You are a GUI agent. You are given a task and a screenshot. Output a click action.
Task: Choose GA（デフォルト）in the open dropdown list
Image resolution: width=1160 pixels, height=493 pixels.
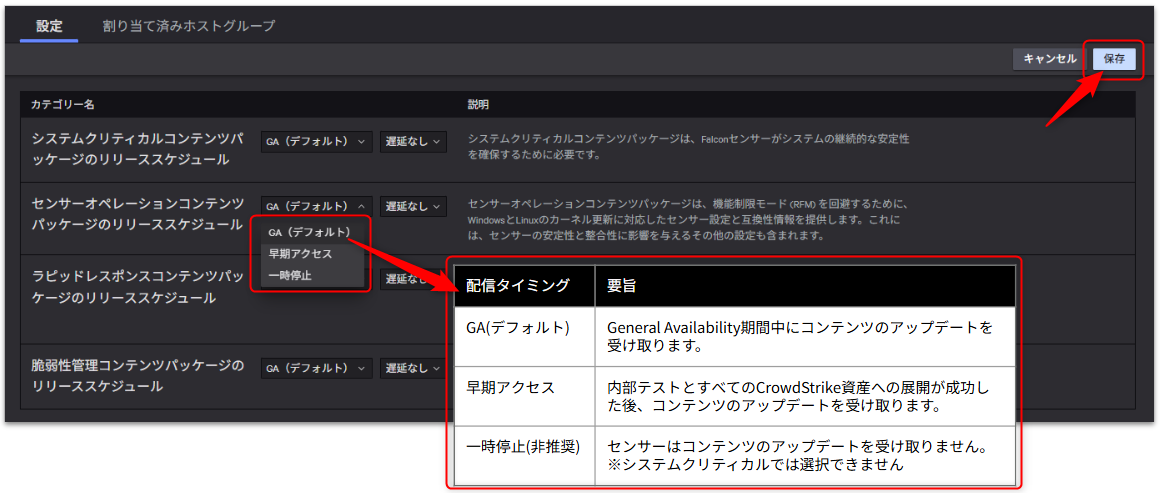(x=310, y=232)
